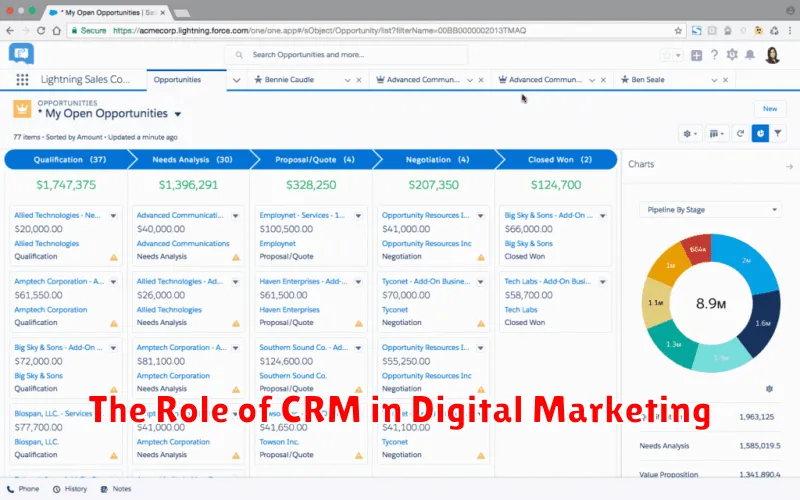Toggle the charts panel button
The height and width of the screenshot is (500, 800).
(x=760, y=134)
